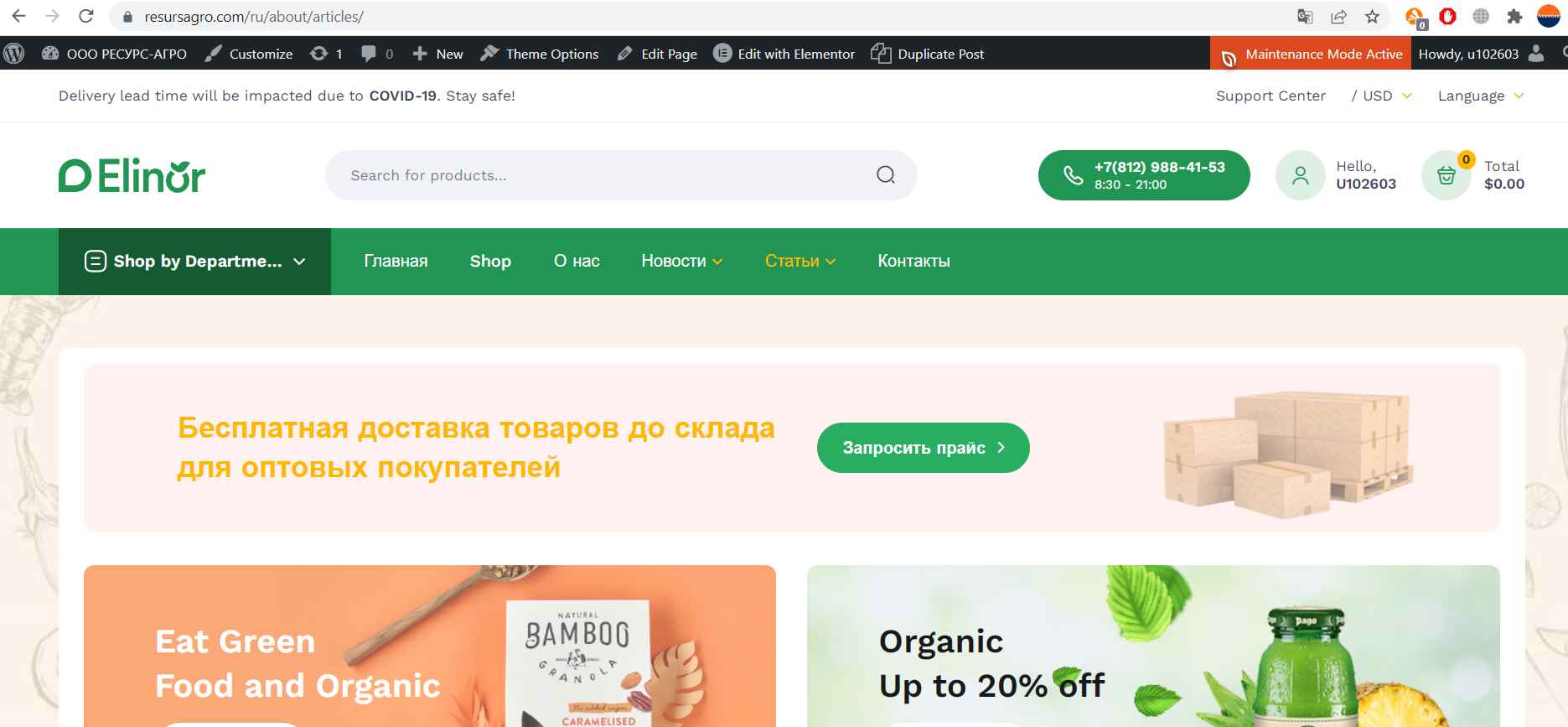The height and width of the screenshot is (727, 1568).
Task: Open the Google Translate page icon
Action: point(1305,16)
